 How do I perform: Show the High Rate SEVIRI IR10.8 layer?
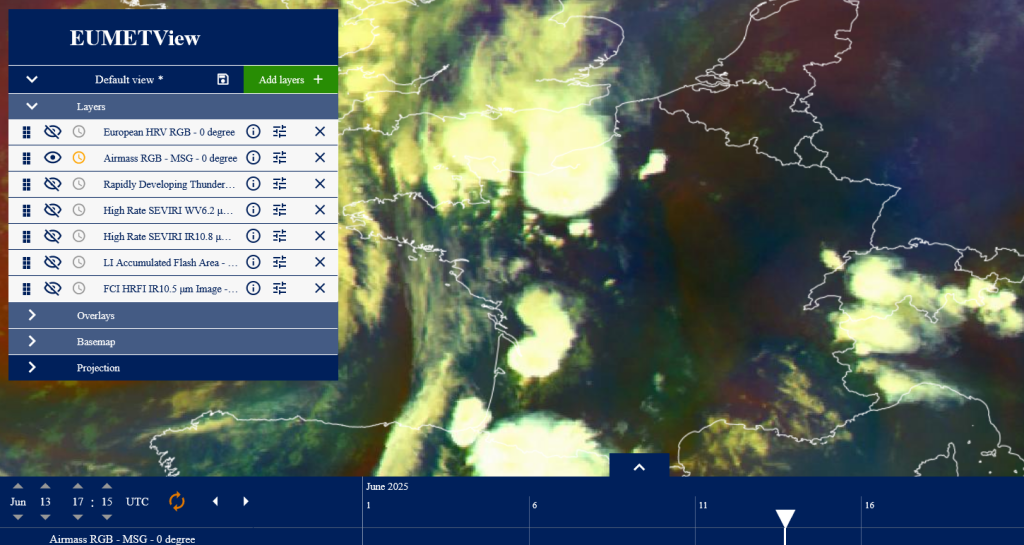click(x=52, y=236)
